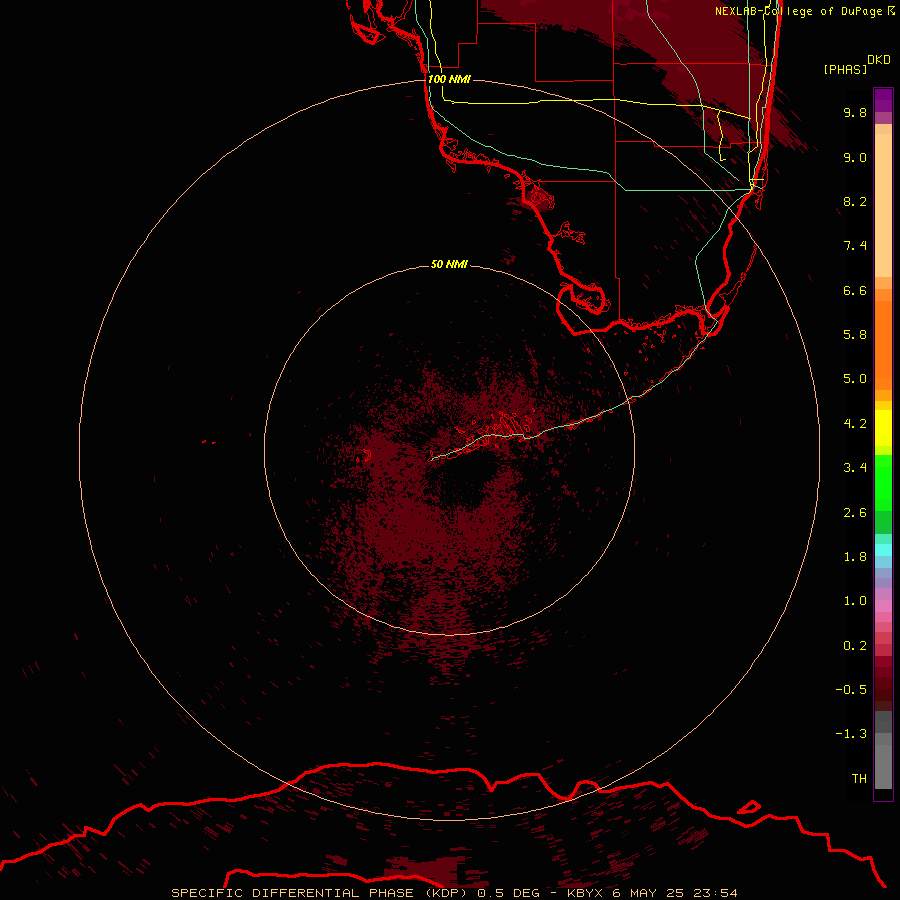Click the 9.0 value on the color scale
This screenshot has width=900, height=900.
pos(855,157)
